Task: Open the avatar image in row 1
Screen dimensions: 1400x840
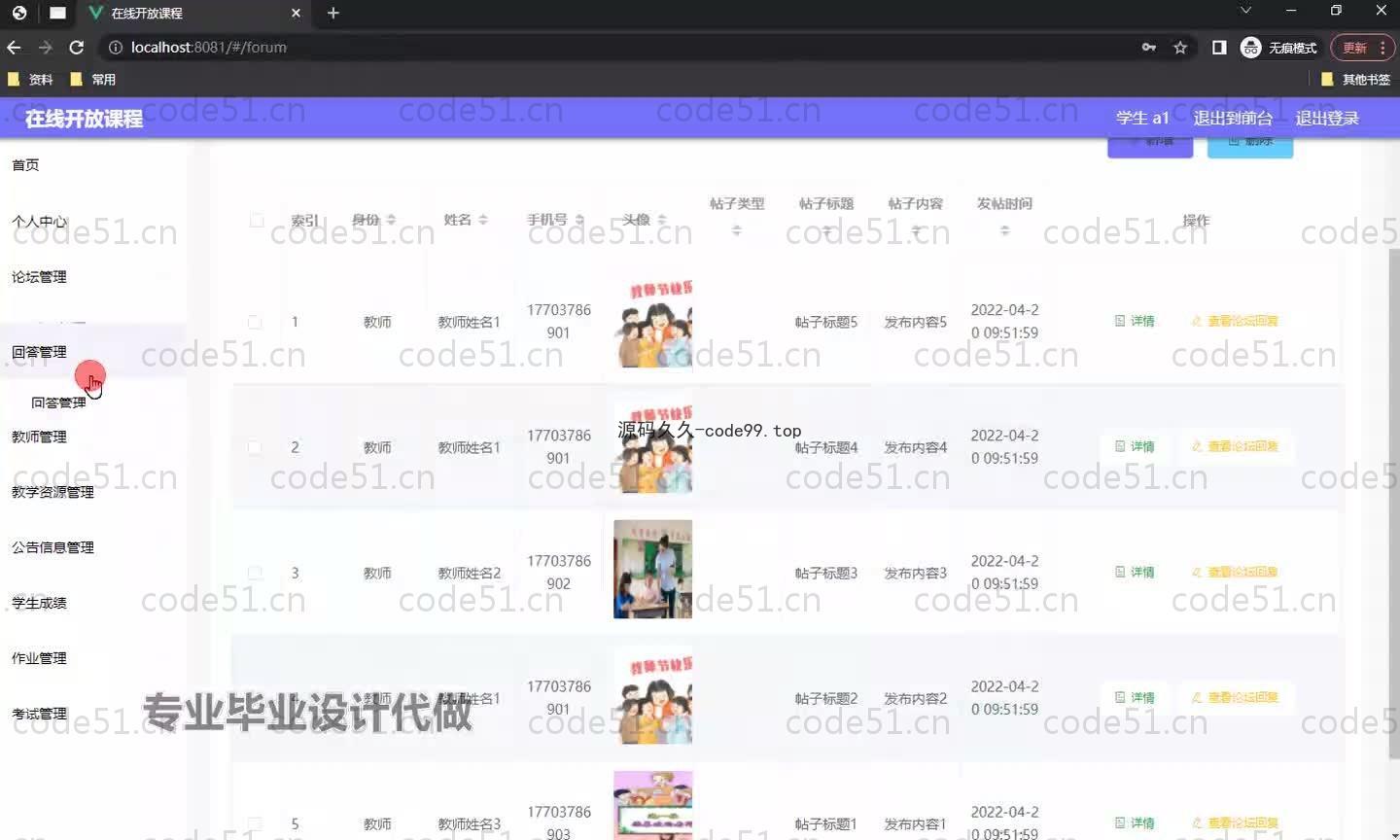Action: tap(653, 321)
